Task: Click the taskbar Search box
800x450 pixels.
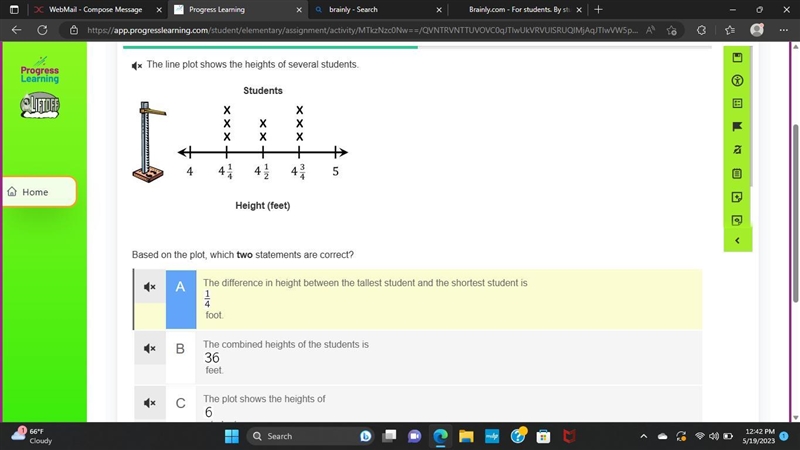Action: (x=310, y=436)
